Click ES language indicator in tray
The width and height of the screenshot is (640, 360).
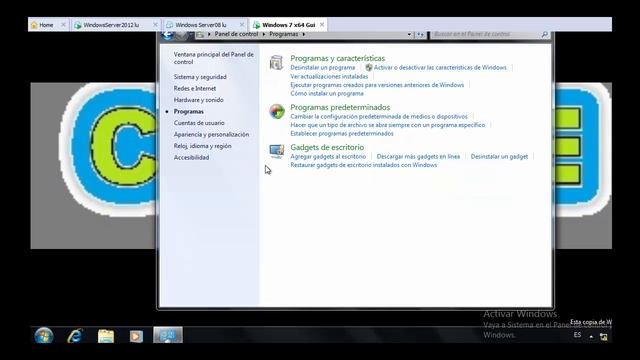[x=577, y=335]
